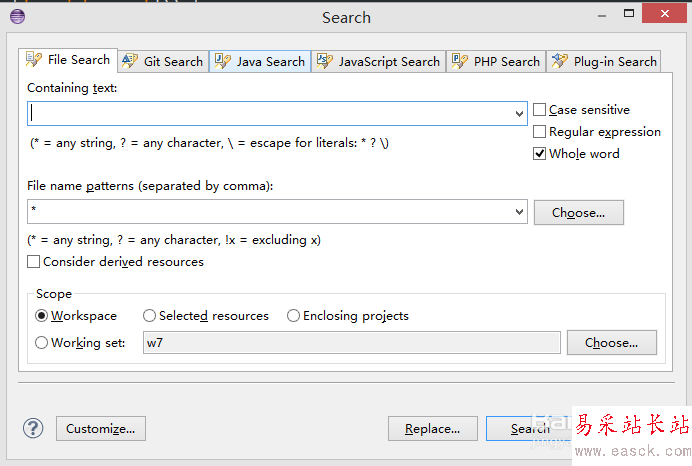692x466 pixels.
Task: Focus the Containing text input field
Action: point(270,114)
